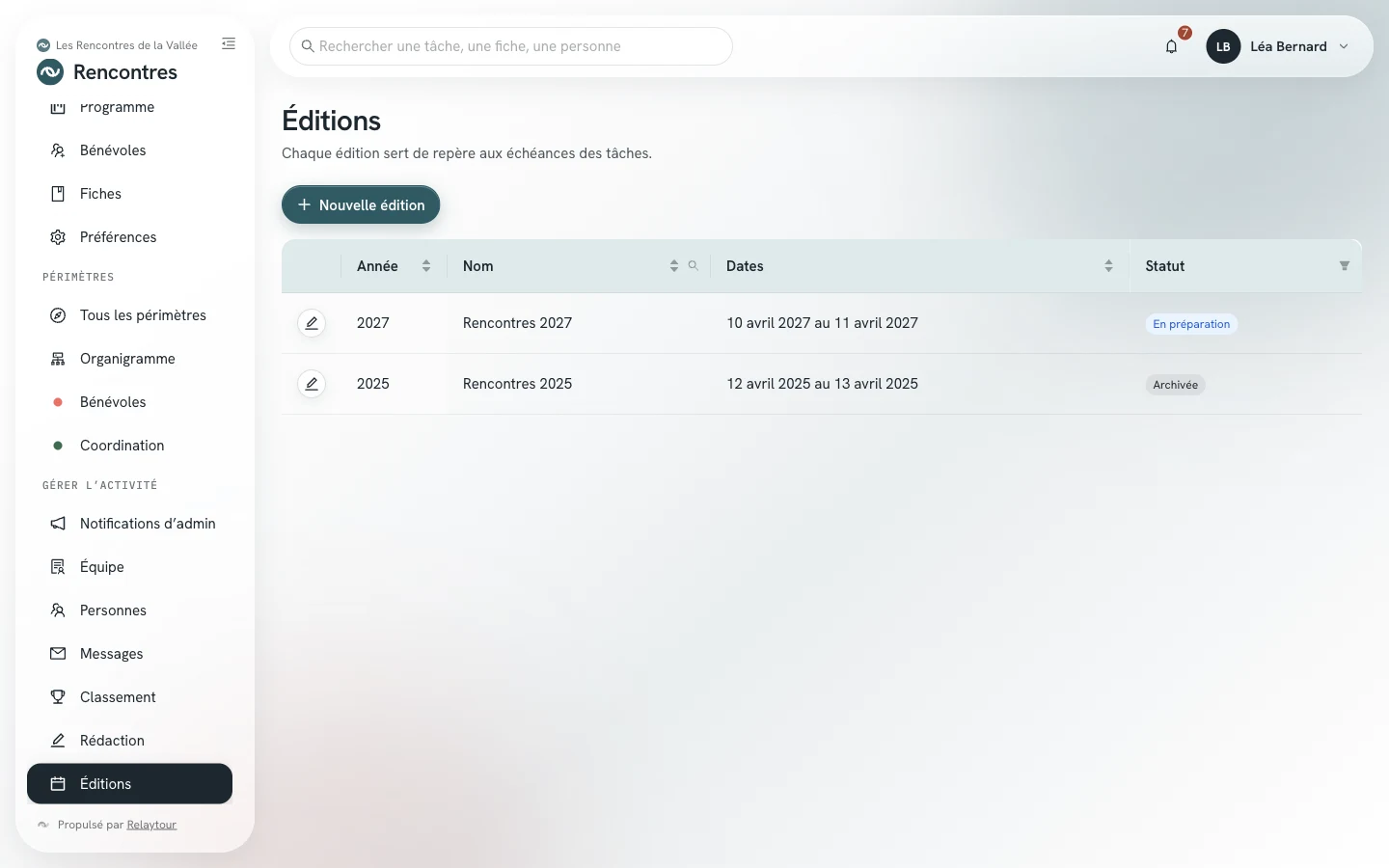Go to the Équipe page
Screen dimensions: 1389x868
pyautogui.click(x=129, y=567)
